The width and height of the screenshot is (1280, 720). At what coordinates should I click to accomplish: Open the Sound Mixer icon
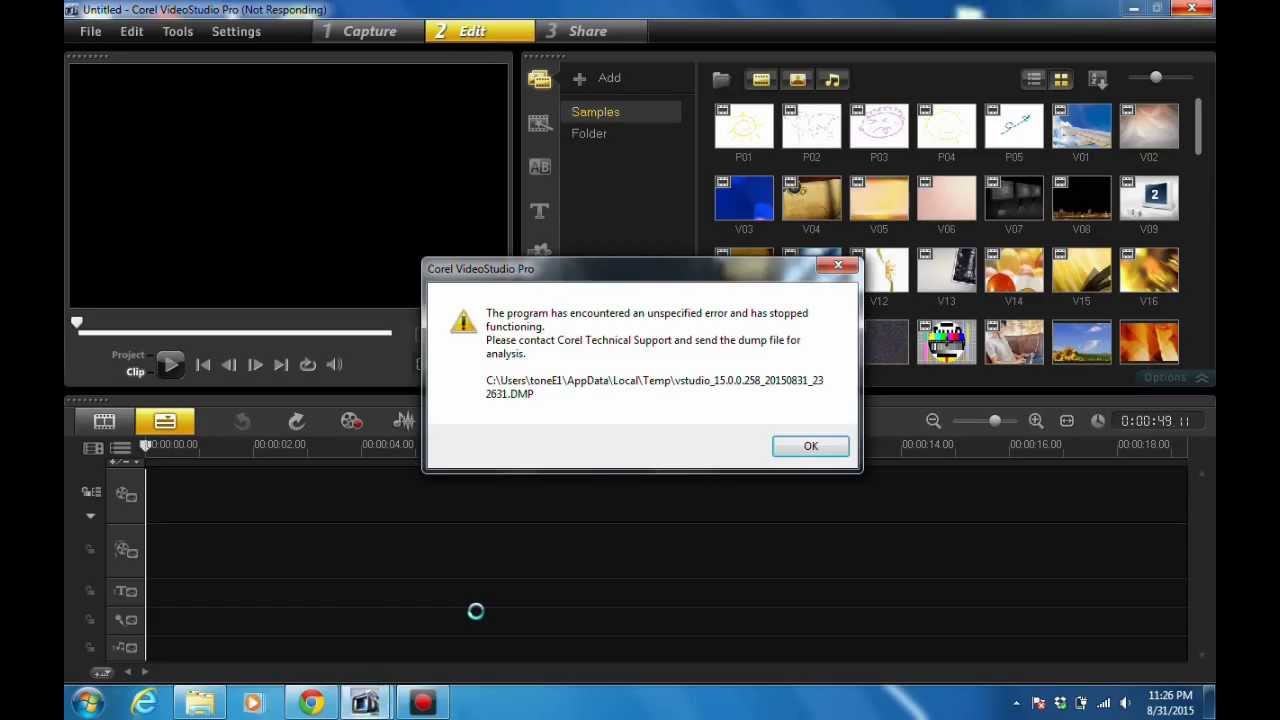pos(404,421)
